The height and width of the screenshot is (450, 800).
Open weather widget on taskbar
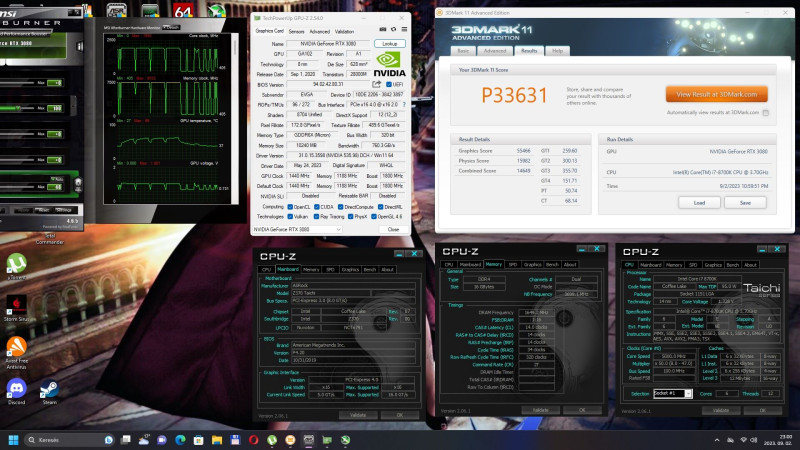[143, 440]
